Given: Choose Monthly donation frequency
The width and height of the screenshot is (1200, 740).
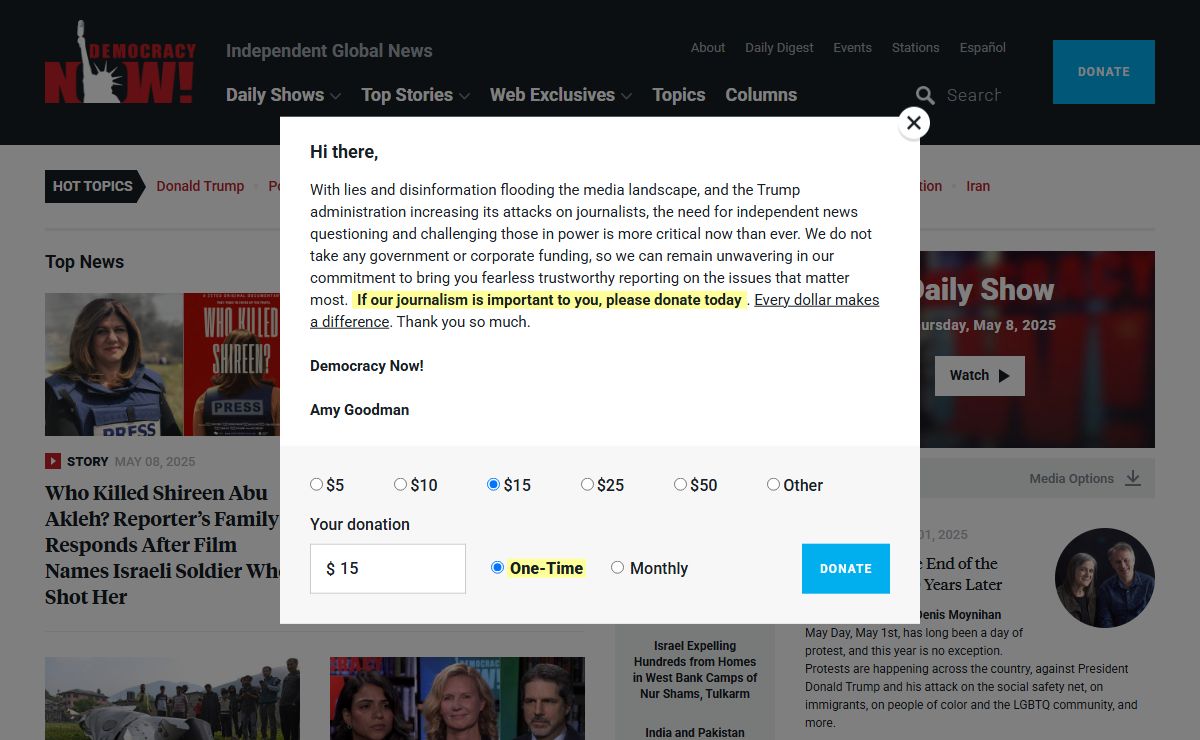Looking at the screenshot, I should coord(617,567).
